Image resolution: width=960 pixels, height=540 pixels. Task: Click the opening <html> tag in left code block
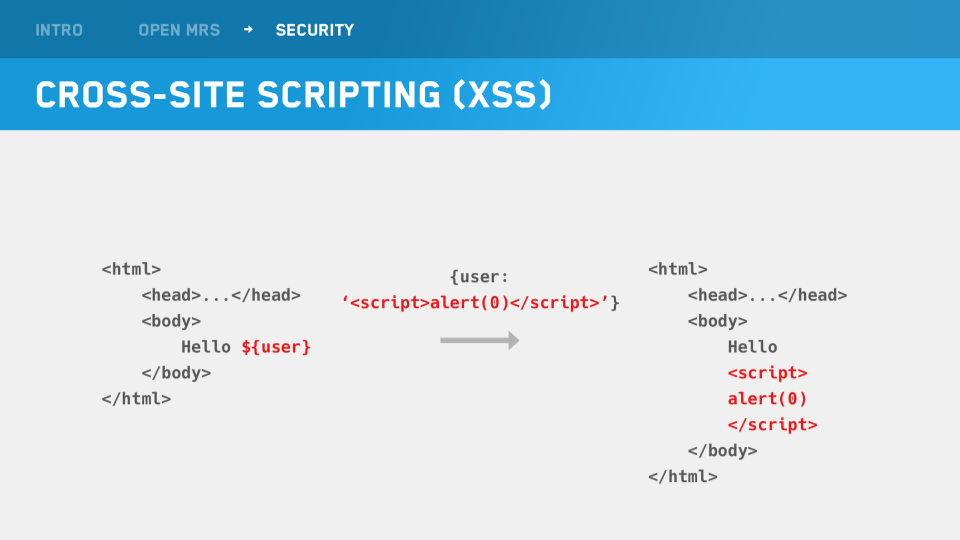(131, 269)
